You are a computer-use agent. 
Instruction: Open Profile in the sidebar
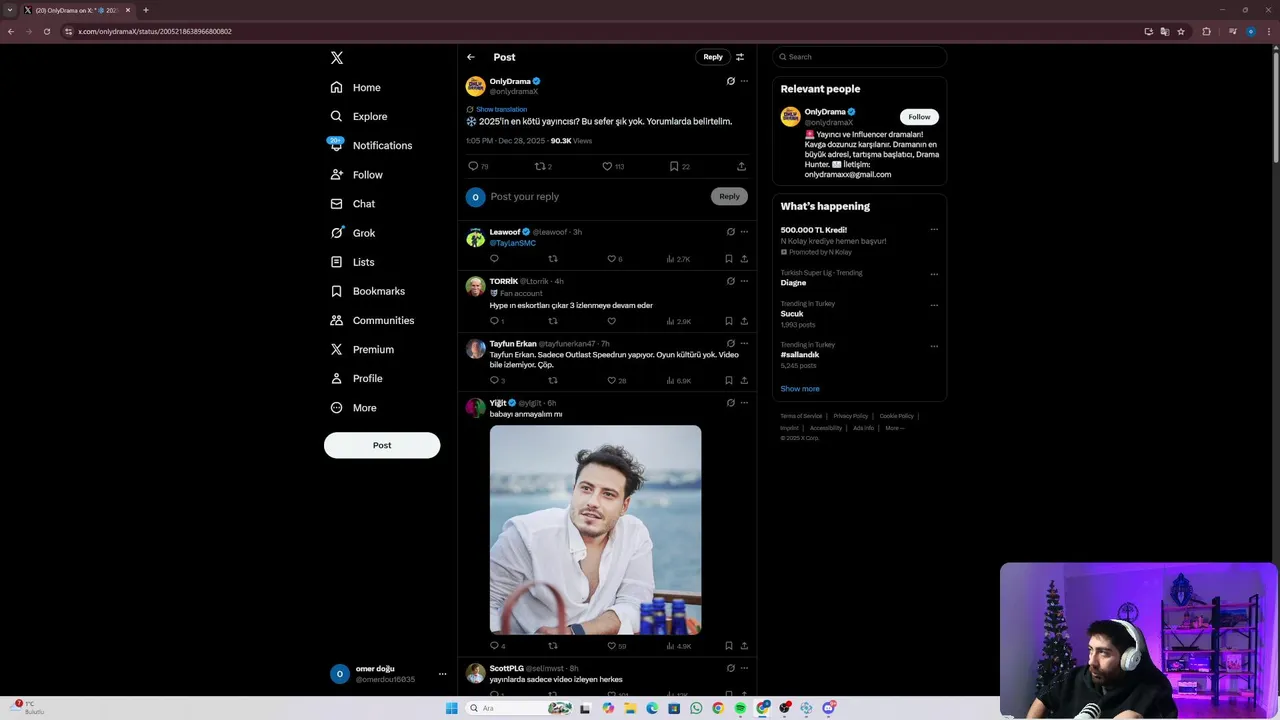[x=357, y=379]
